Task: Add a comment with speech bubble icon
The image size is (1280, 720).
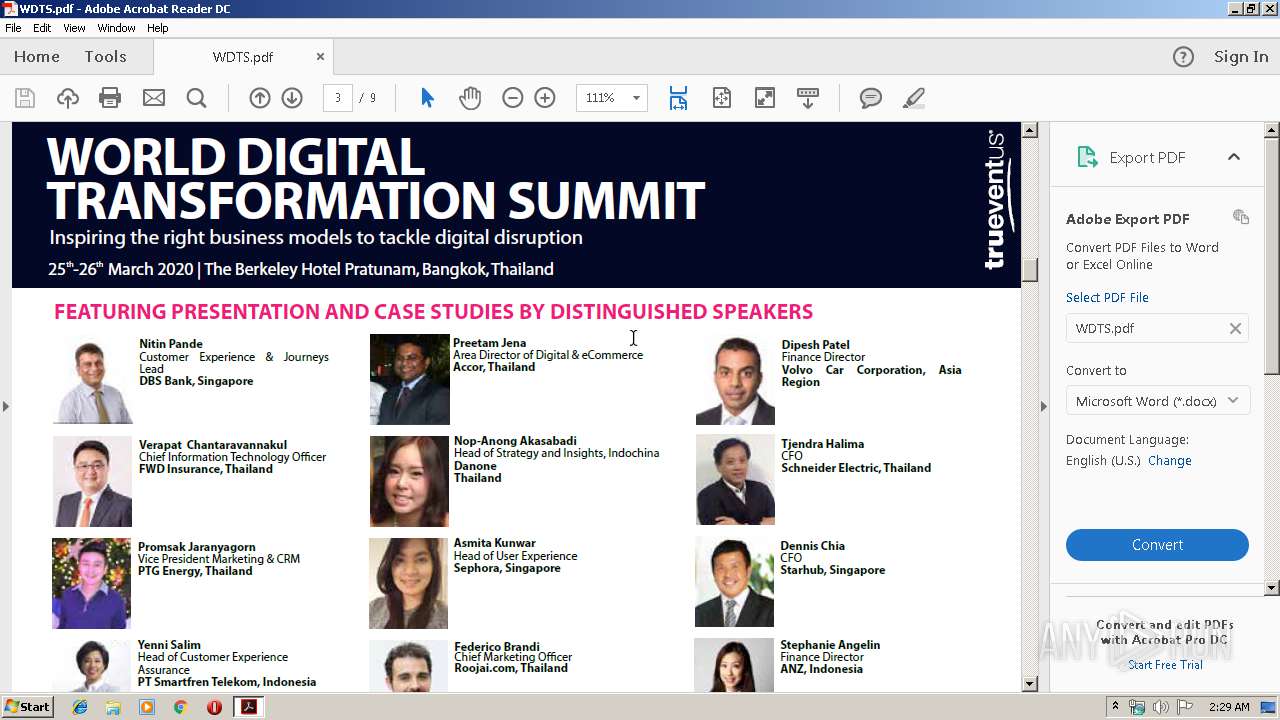Action: [x=871, y=98]
